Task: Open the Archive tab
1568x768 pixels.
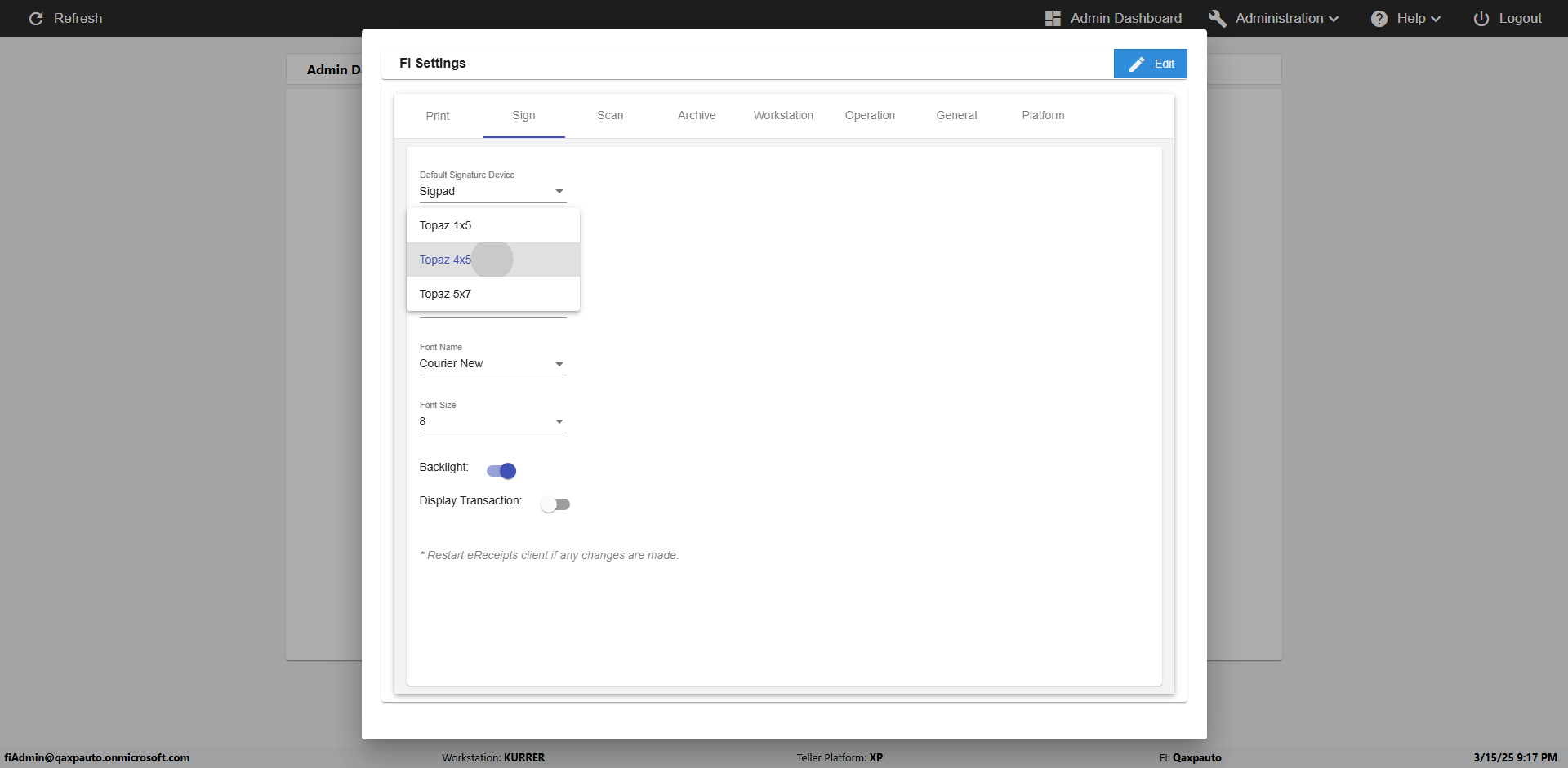Action: [x=697, y=115]
